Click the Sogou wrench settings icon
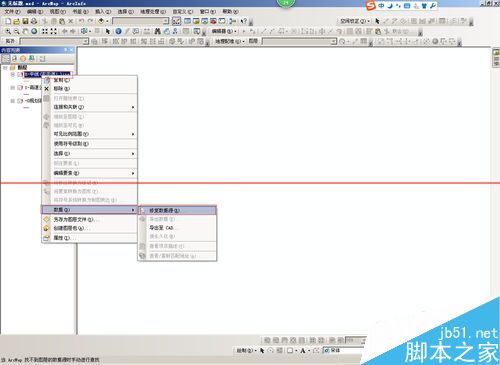The image size is (500, 365). pyautogui.click(x=433, y=6)
